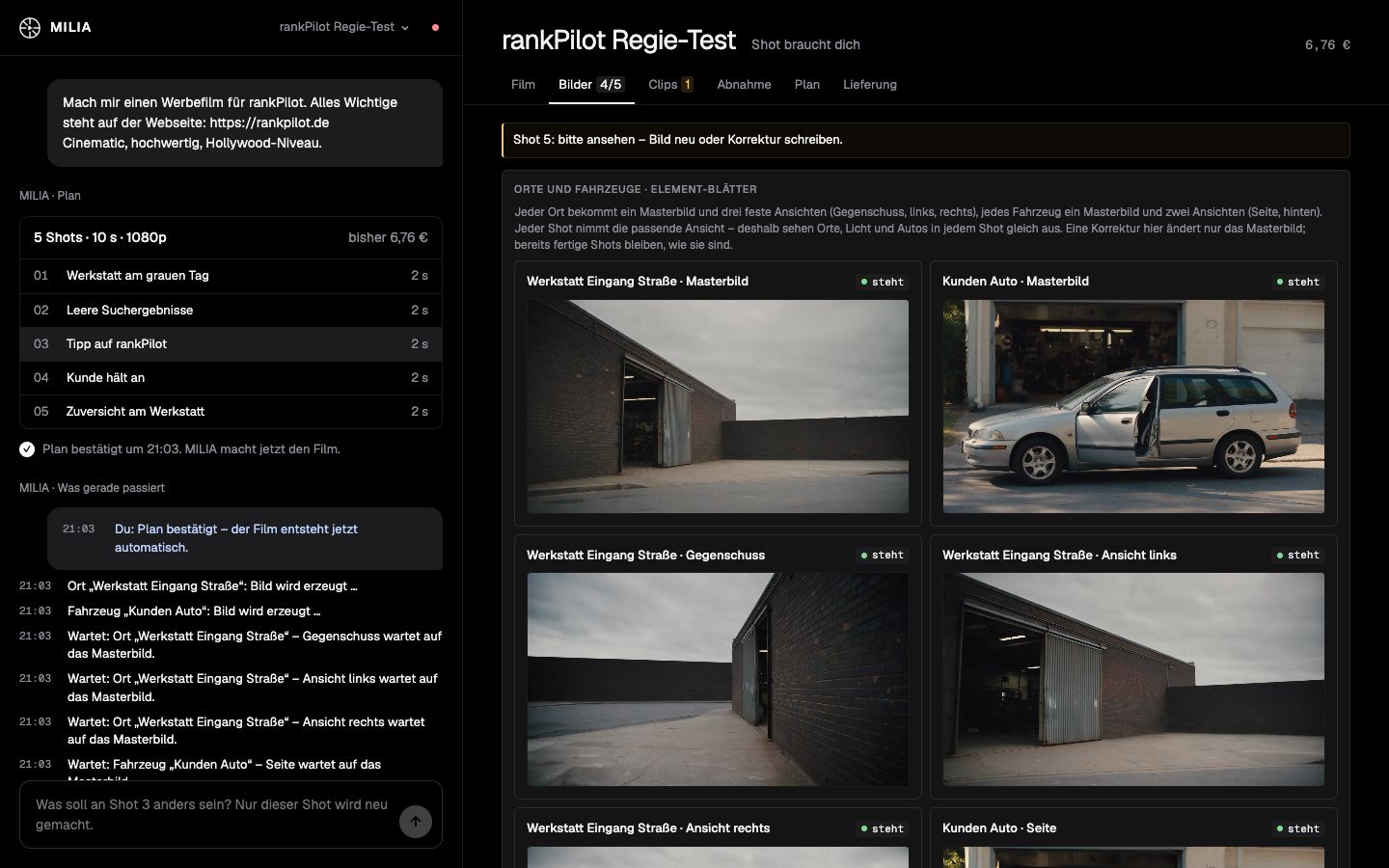This screenshot has width=1389, height=868.
Task: Open the Kunden Auto Masterbild thumbnail
Action: click(x=1133, y=406)
